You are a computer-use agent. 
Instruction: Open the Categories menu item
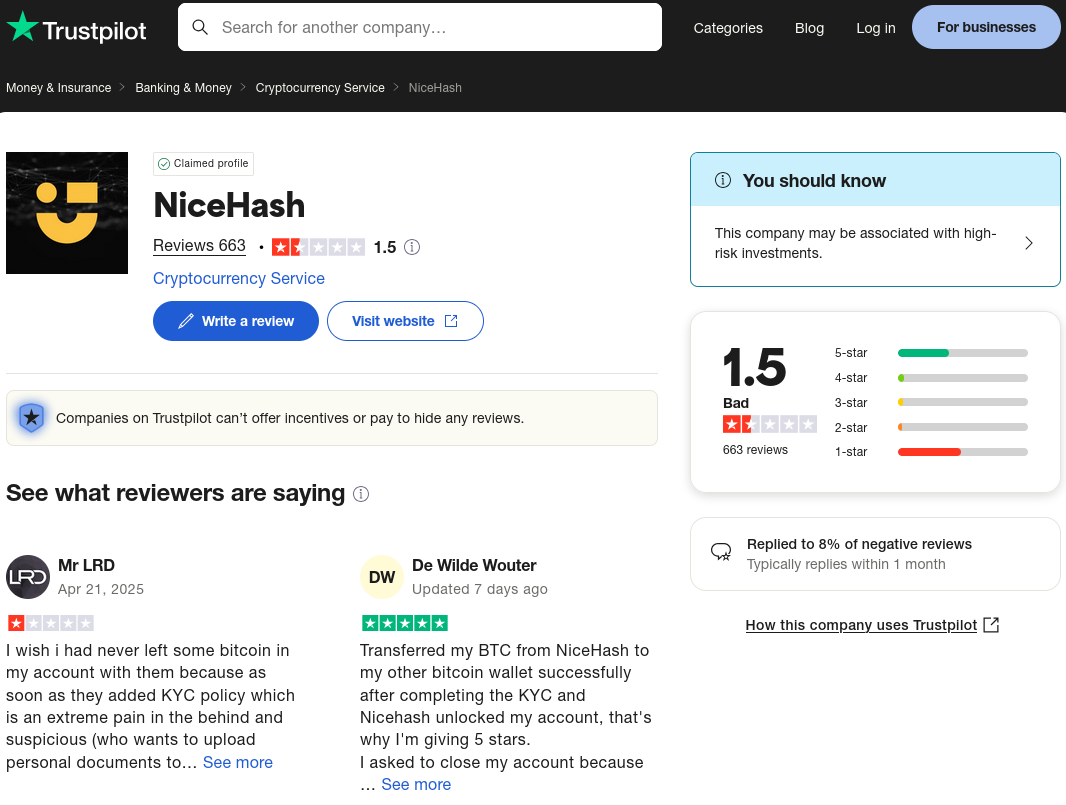point(728,28)
